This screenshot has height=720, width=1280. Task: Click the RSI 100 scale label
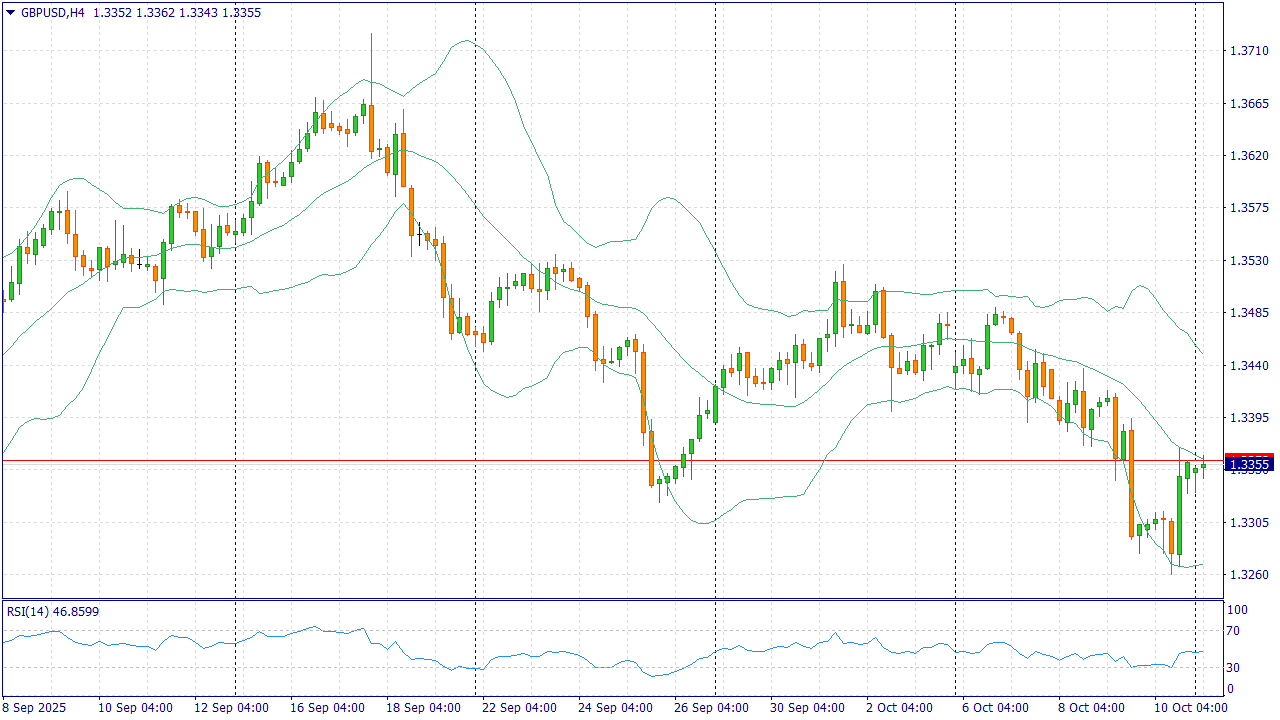pos(1236,610)
